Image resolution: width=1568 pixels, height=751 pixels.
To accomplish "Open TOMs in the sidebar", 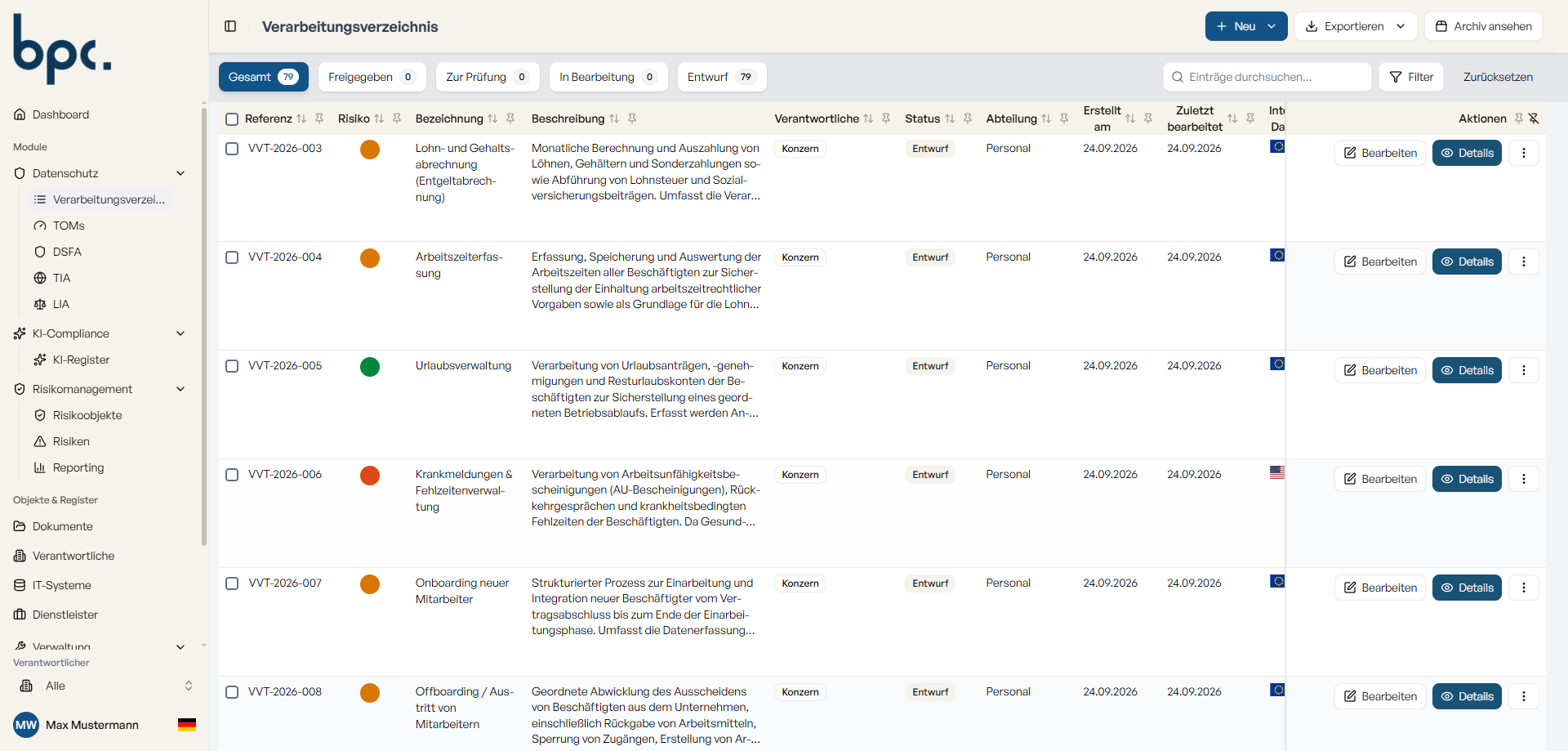I will [69, 226].
